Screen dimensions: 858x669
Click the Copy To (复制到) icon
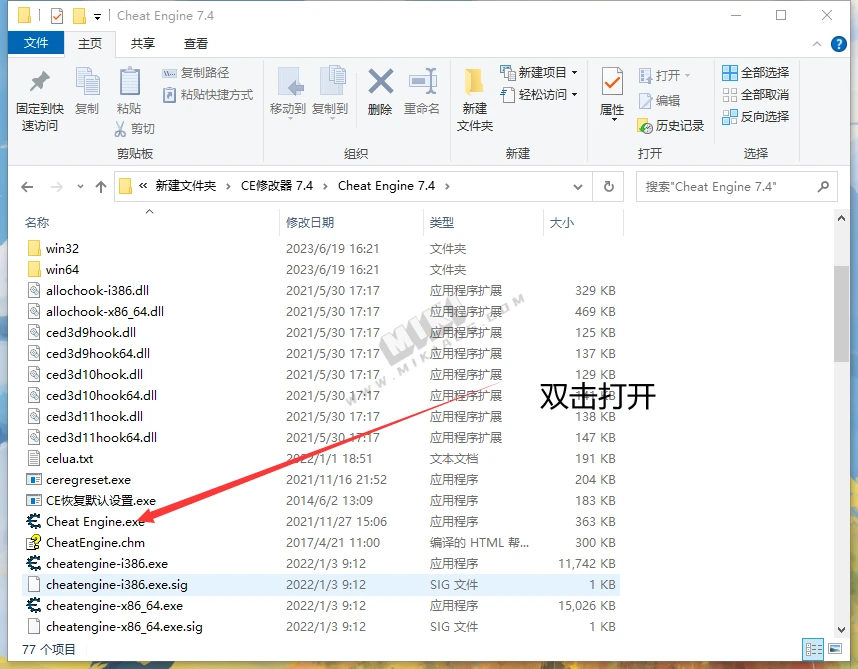332,81
